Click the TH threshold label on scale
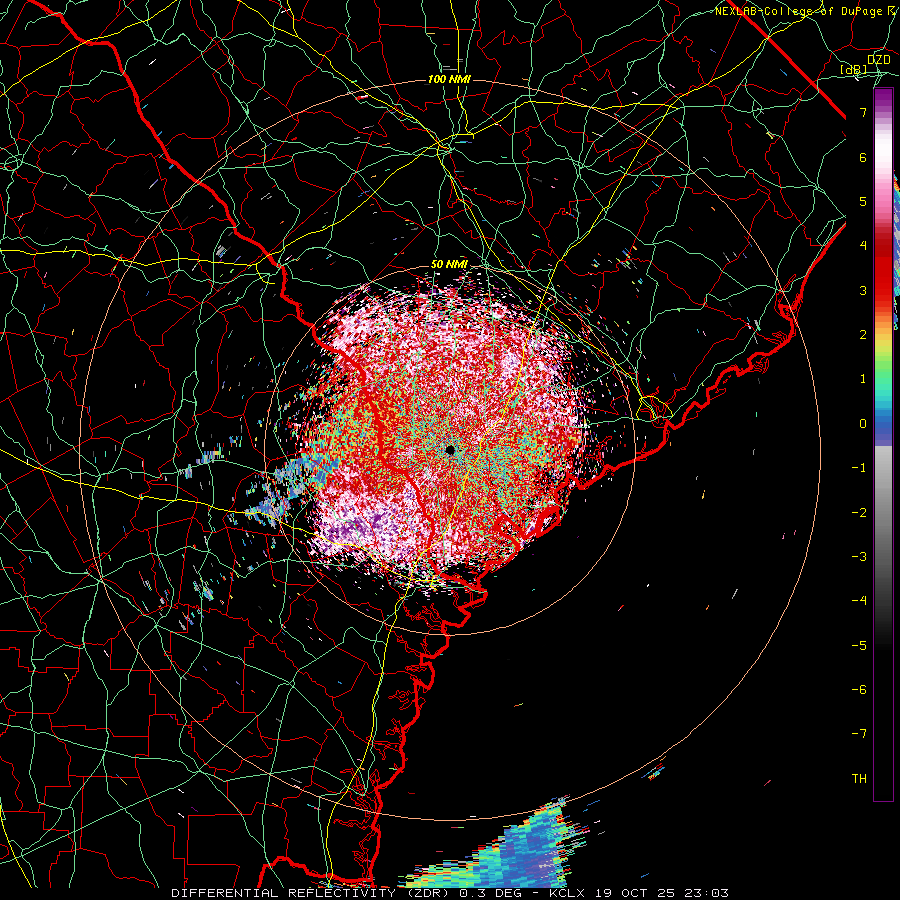This screenshot has width=900, height=900. click(859, 779)
